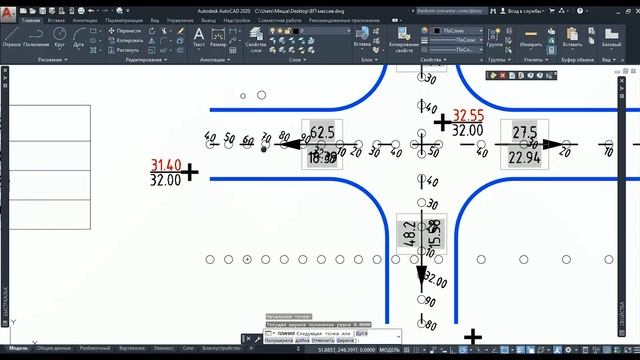The width and height of the screenshot is (640, 360).
Task: Click the Erase tool icon
Action: [x=180, y=31]
